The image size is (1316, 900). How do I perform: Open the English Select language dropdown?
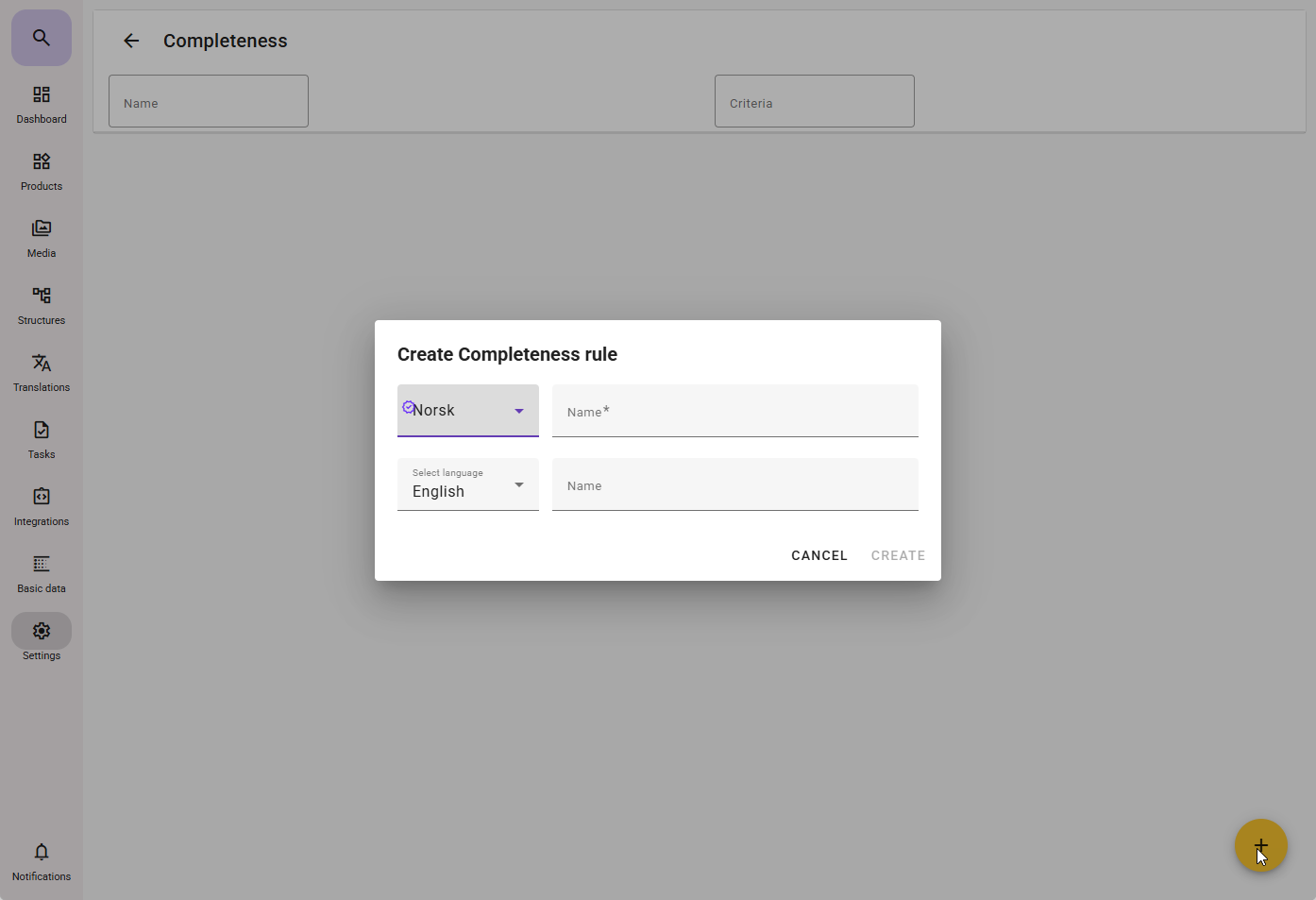(x=468, y=484)
